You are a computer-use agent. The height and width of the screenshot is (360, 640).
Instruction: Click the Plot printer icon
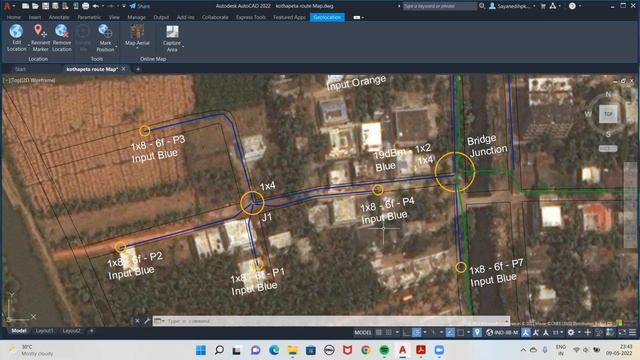click(85, 6)
